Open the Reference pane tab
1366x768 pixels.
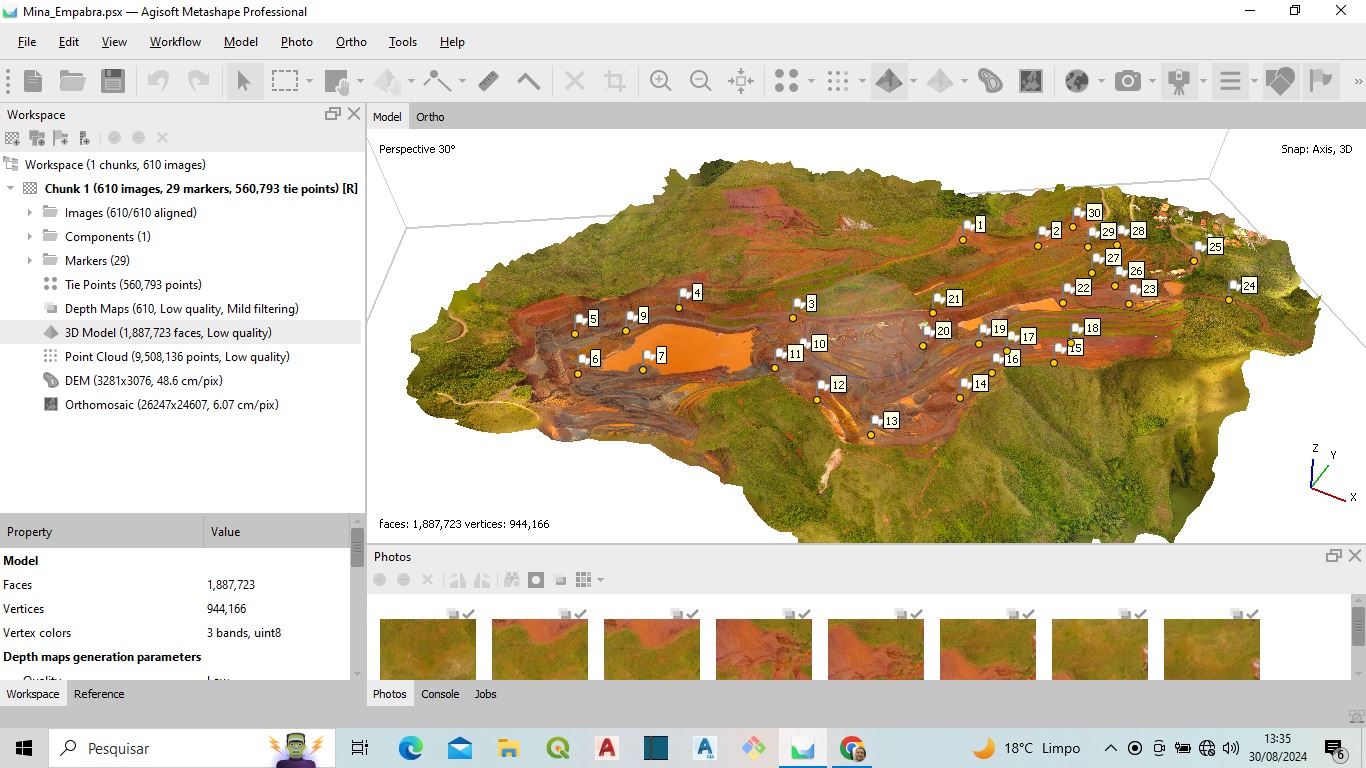click(x=99, y=694)
